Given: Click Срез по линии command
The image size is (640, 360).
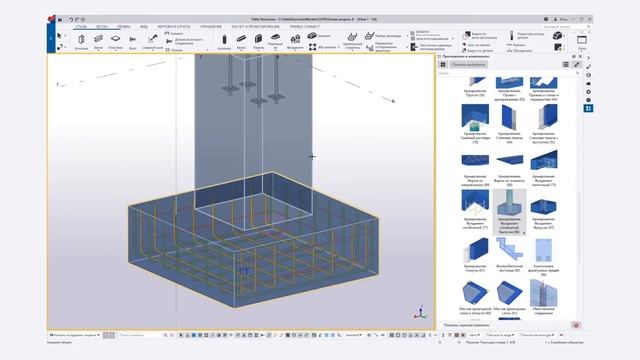Looking at the screenshot, I should click(476, 45).
